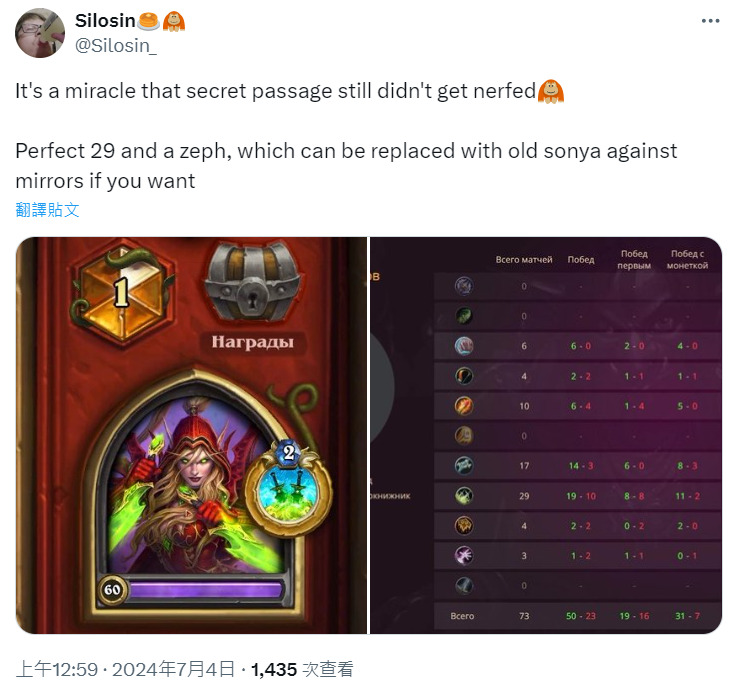Click the Всего totals row label
Viewport: 735px width, 687px height.
click(462, 616)
